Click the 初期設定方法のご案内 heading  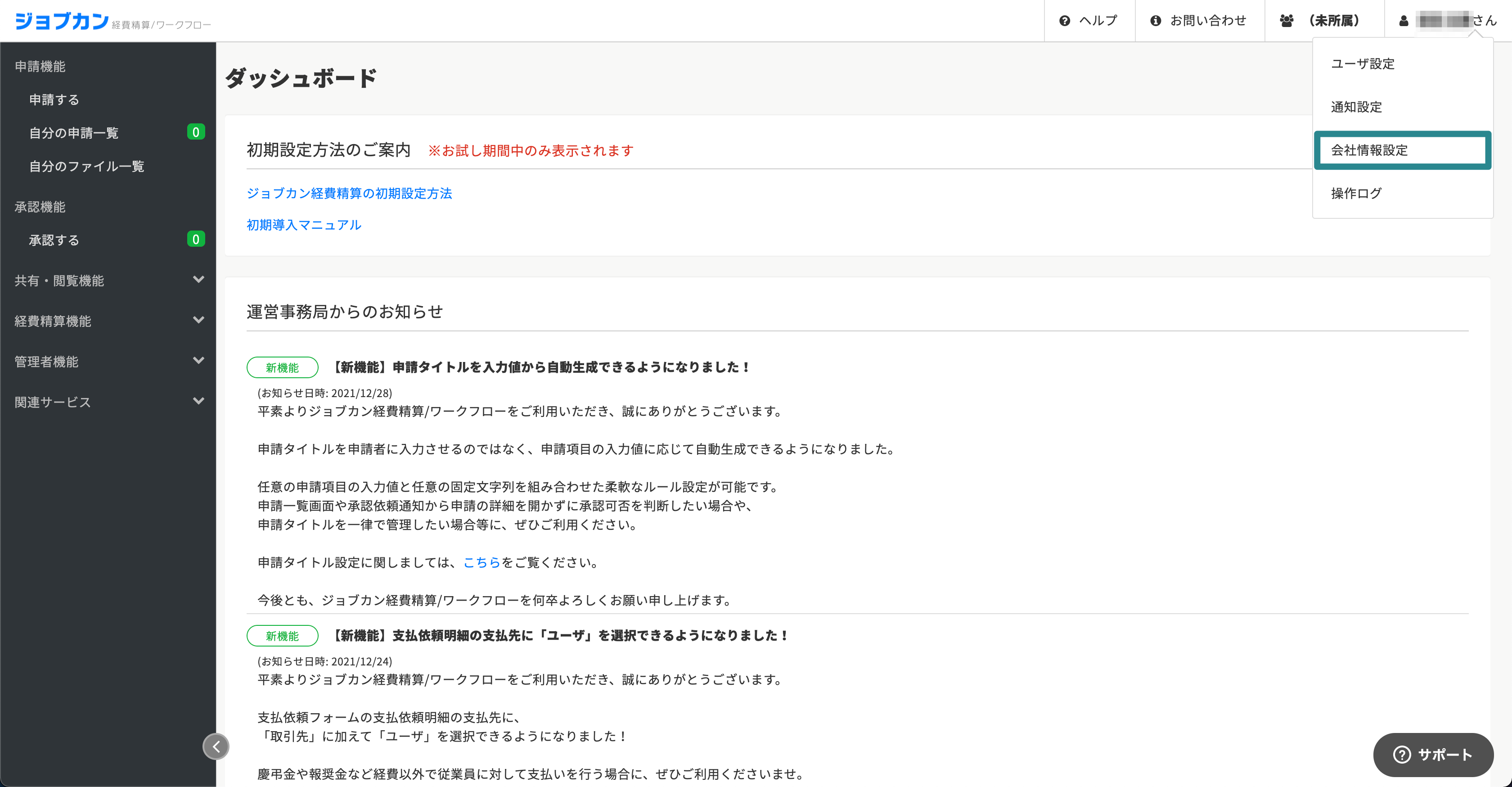(328, 150)
